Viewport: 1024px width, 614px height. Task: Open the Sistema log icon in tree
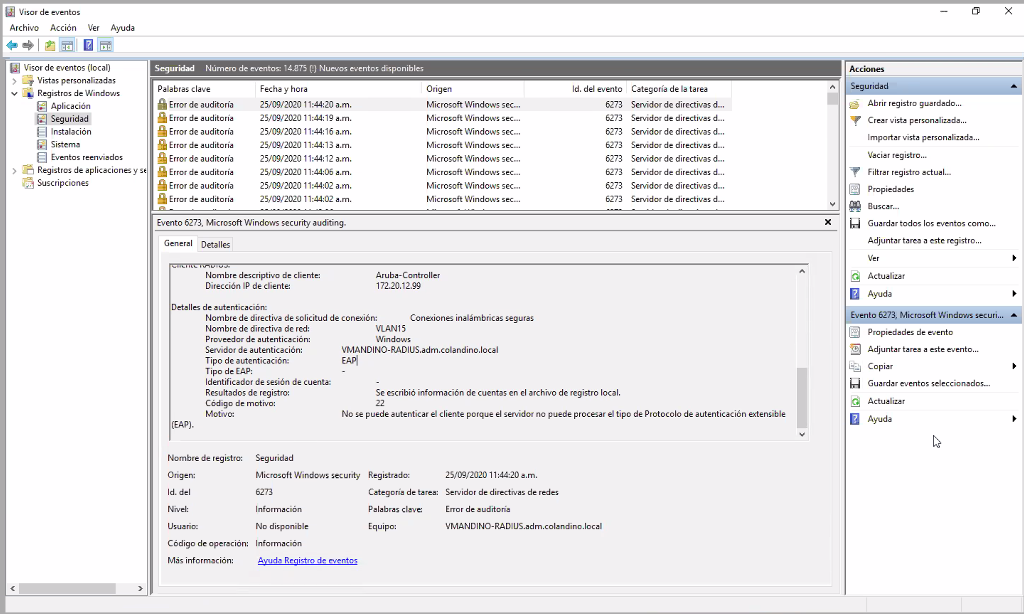point(42,144)
